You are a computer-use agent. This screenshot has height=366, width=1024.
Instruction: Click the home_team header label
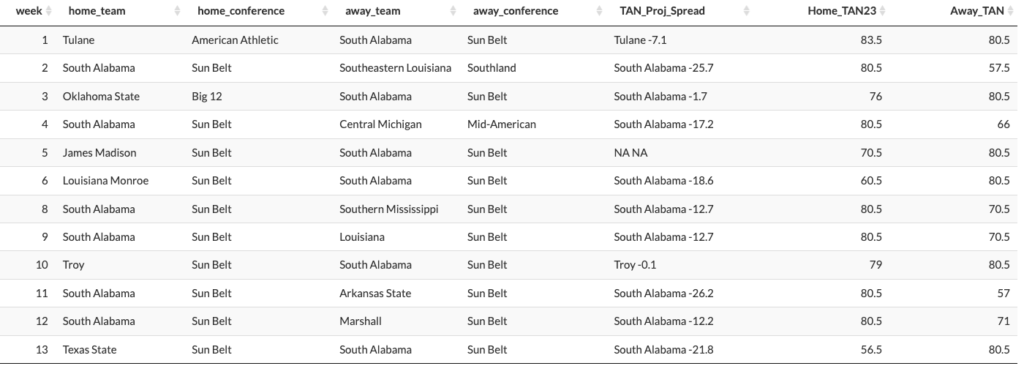[97, 11]
